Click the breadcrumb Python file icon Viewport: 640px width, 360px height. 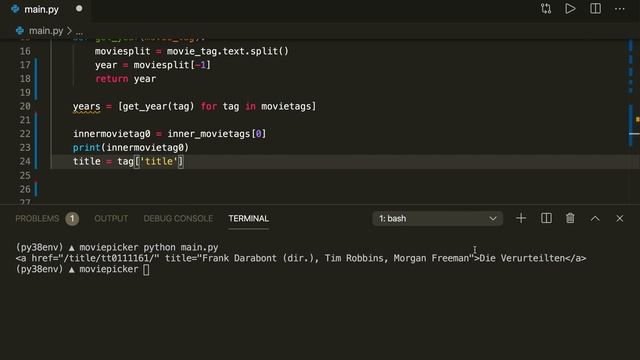[20, 31]
